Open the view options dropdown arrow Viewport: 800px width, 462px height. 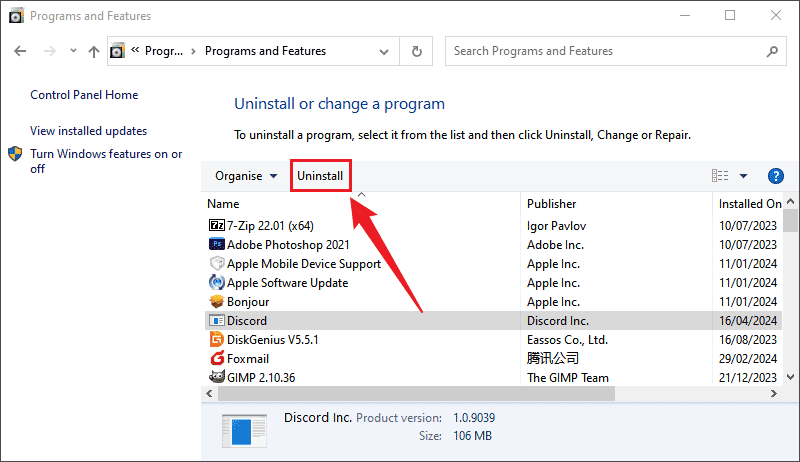(743, 176)
